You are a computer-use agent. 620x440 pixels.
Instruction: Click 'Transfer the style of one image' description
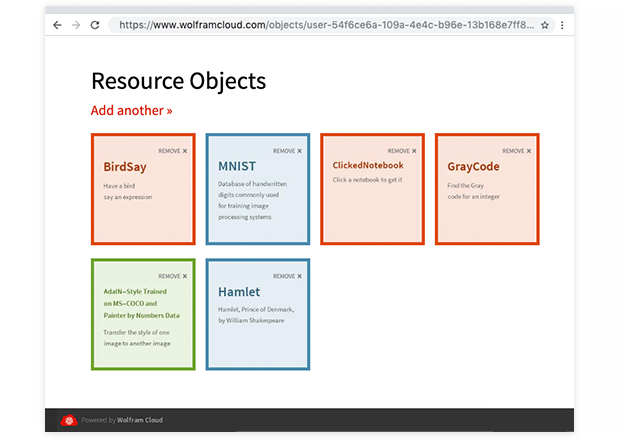point(137,338)
